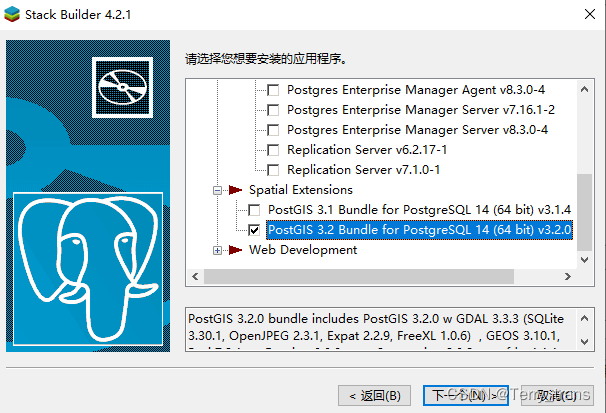Viewport: 606px width, 413px height.
Task: Click application list scroll left arrow
Action: click(195, 277)
